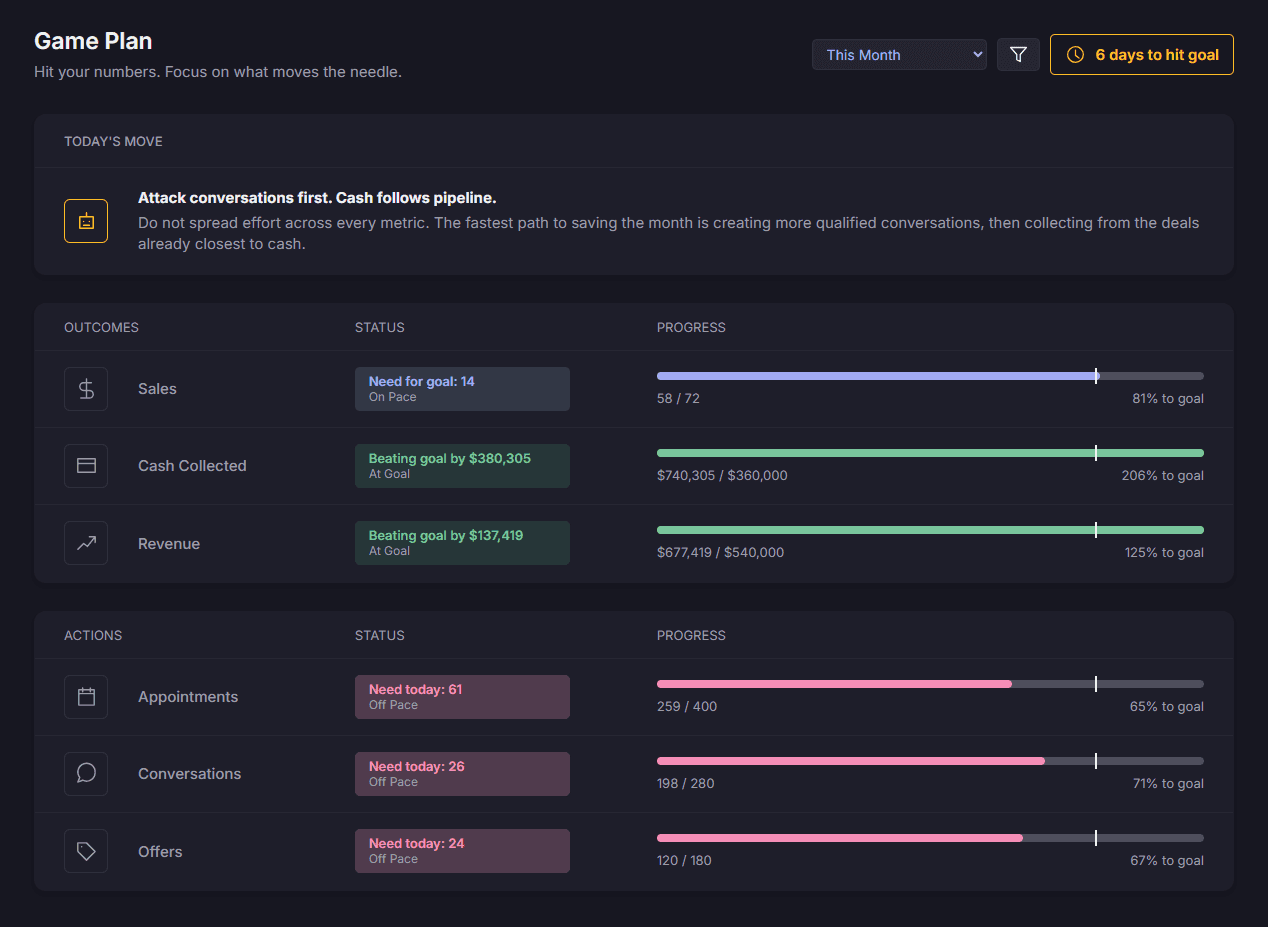Click the '65% to goal' text
The width and height of the screenshot is (1268, 927).
coord(1167,707)
